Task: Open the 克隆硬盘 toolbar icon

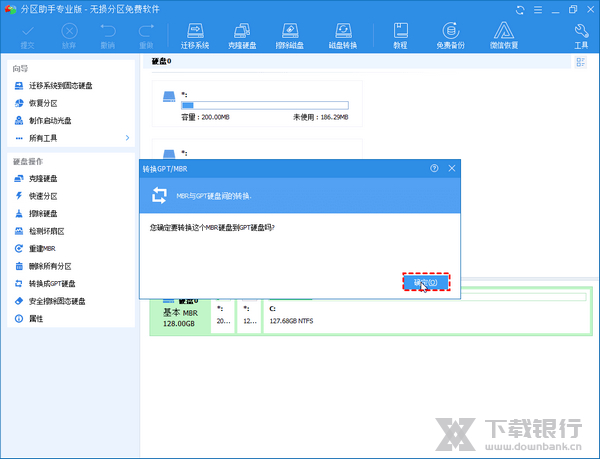Action: click(x=242, y=37)
